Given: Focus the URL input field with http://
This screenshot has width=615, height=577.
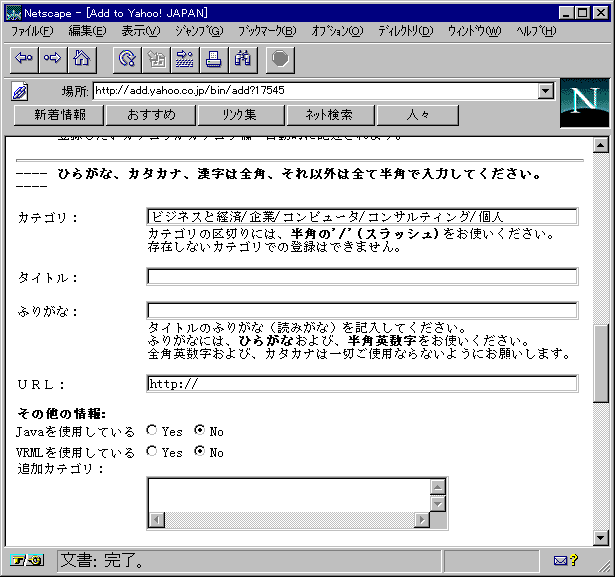Looking at the screenshot, I should 362,384.
